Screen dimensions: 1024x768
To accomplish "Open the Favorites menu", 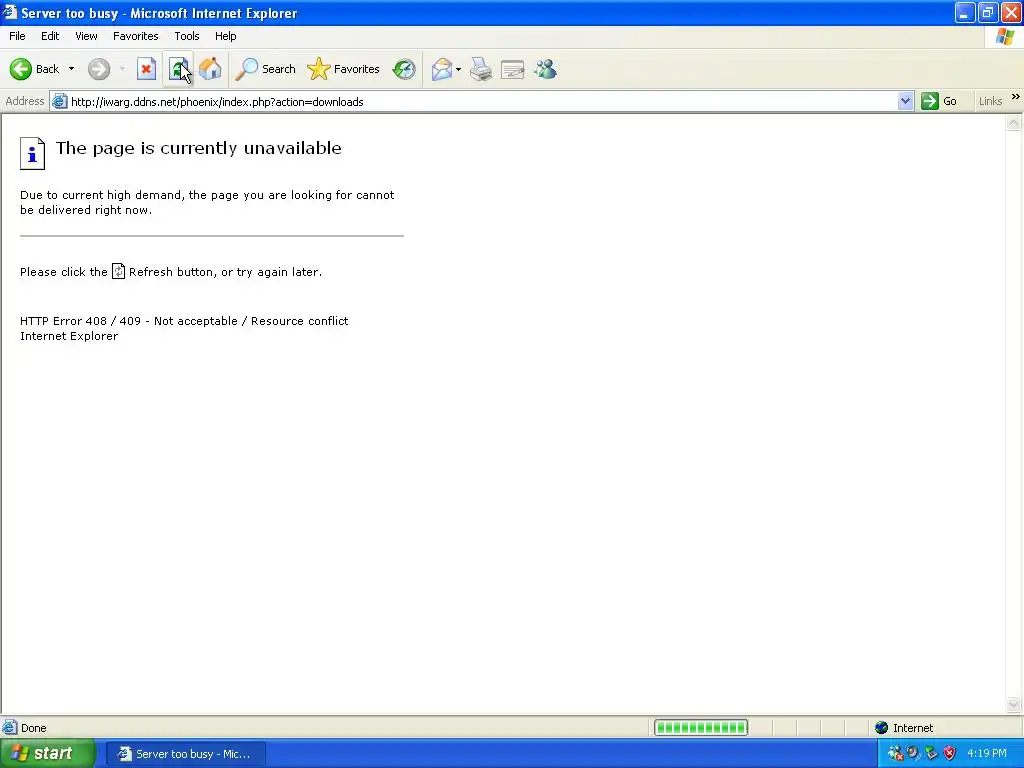I will pyautogui.click(x=135, y=36).
